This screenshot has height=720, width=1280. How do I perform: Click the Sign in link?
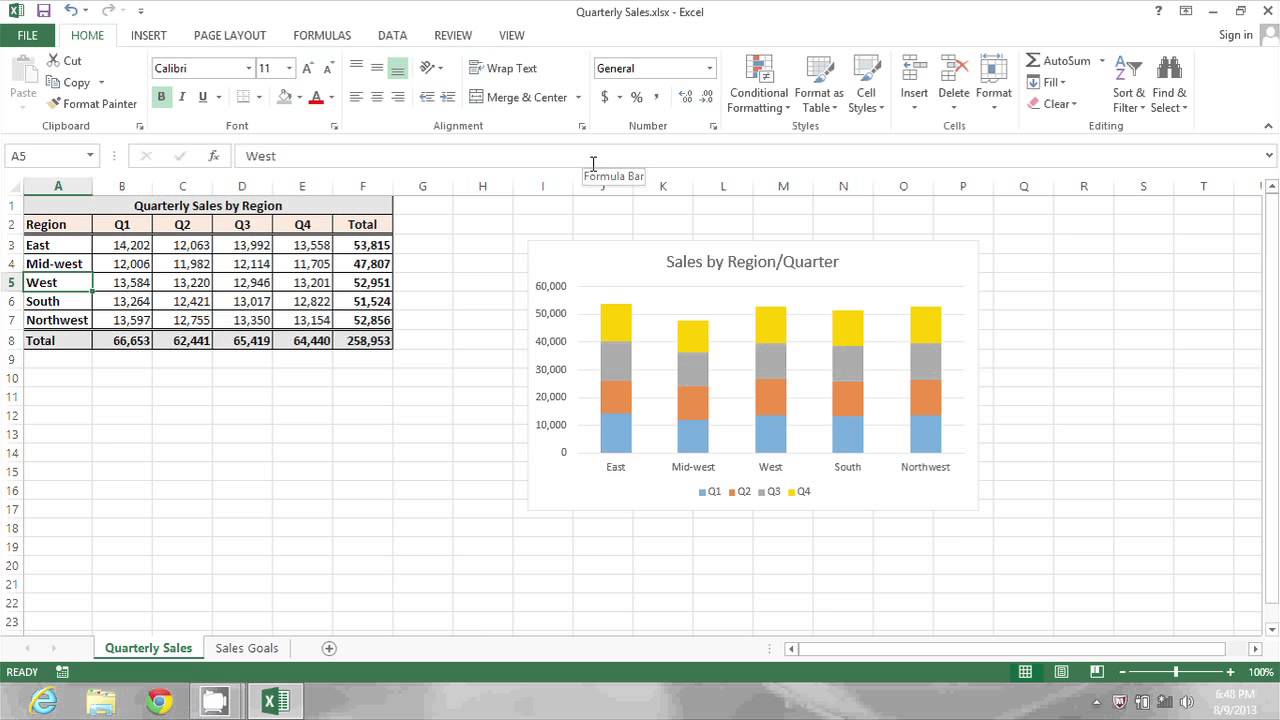(x=1236, y=35)
